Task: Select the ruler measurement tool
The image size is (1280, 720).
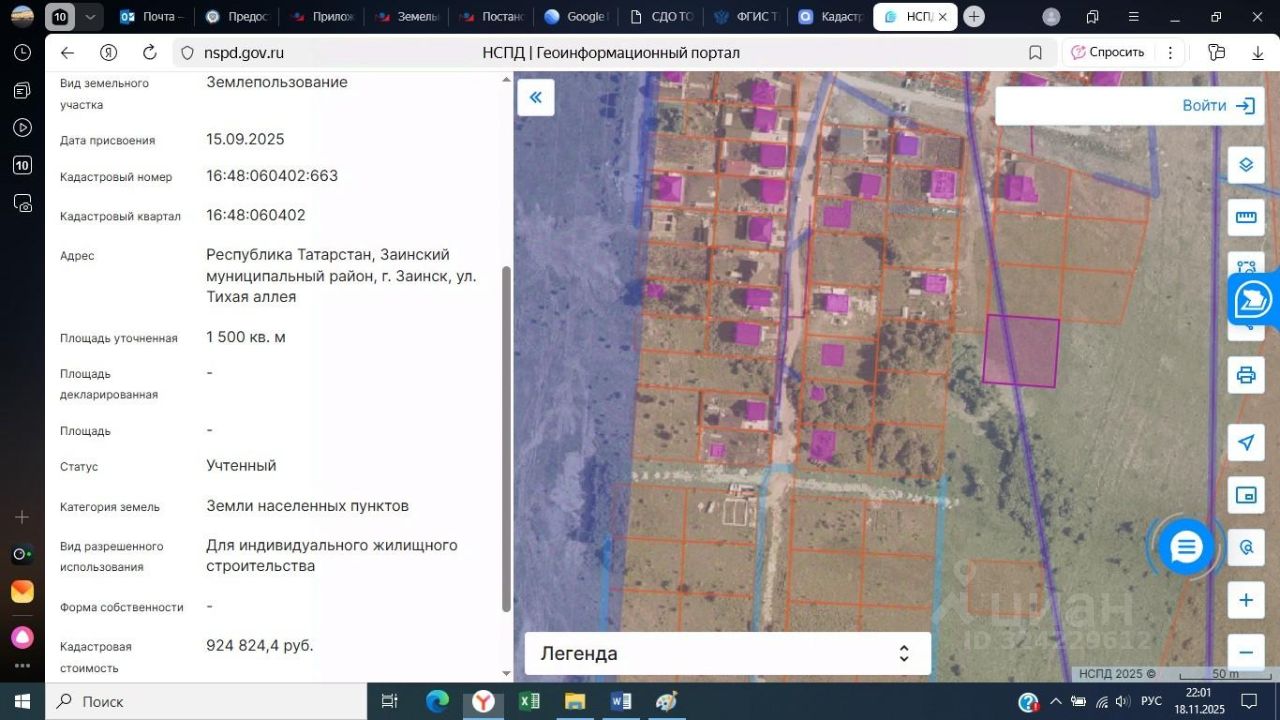Action: click(x=1246, y=217)
